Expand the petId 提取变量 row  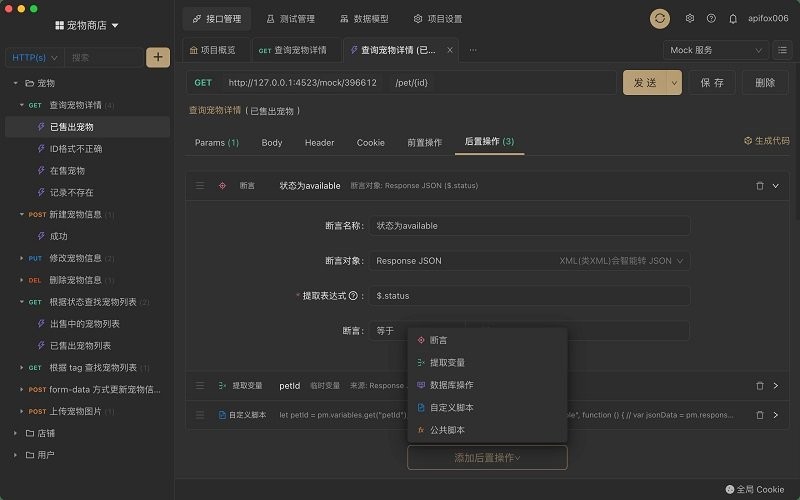point(776,385)
